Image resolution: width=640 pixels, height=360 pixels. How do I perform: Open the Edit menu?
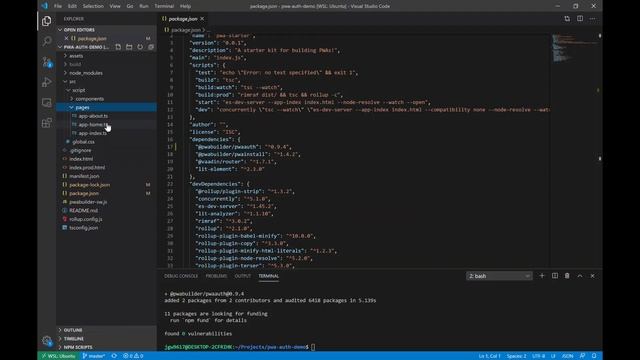pyautogui.click(x=72, y=6)
